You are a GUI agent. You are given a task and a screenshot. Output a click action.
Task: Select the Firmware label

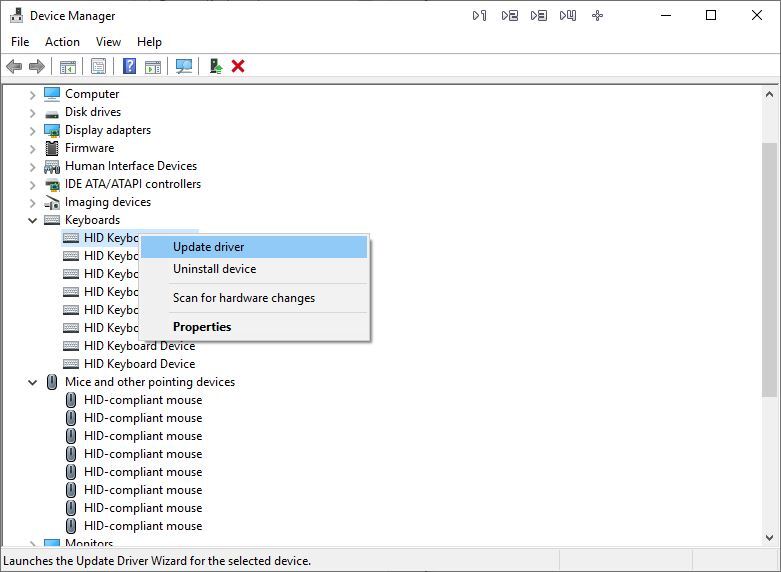tap(90, 148)
